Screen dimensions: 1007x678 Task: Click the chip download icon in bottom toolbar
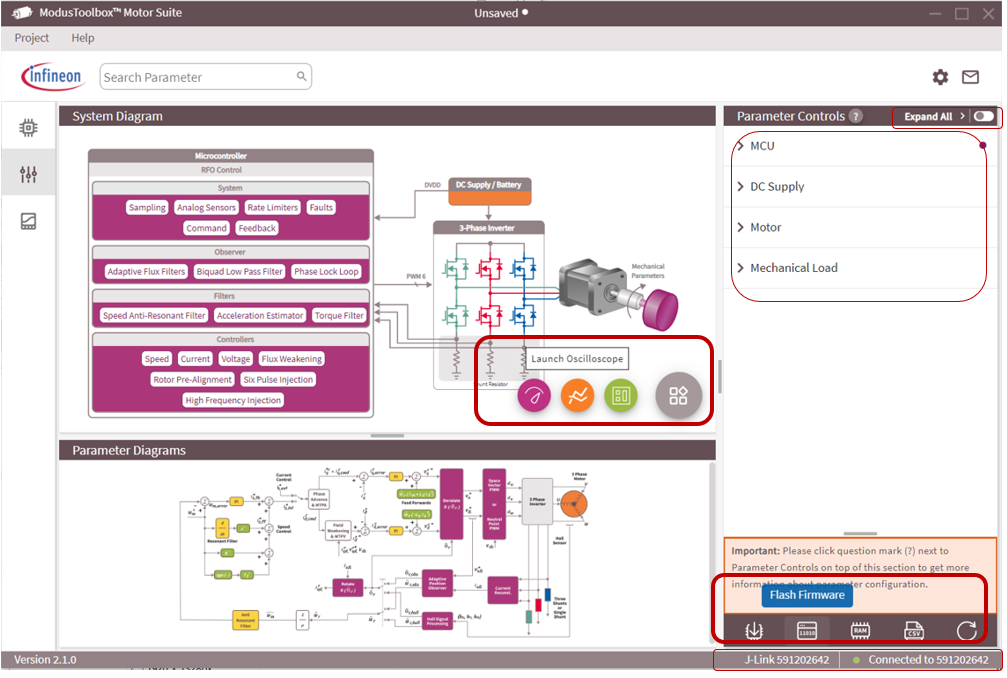click(x=754, y=631)
